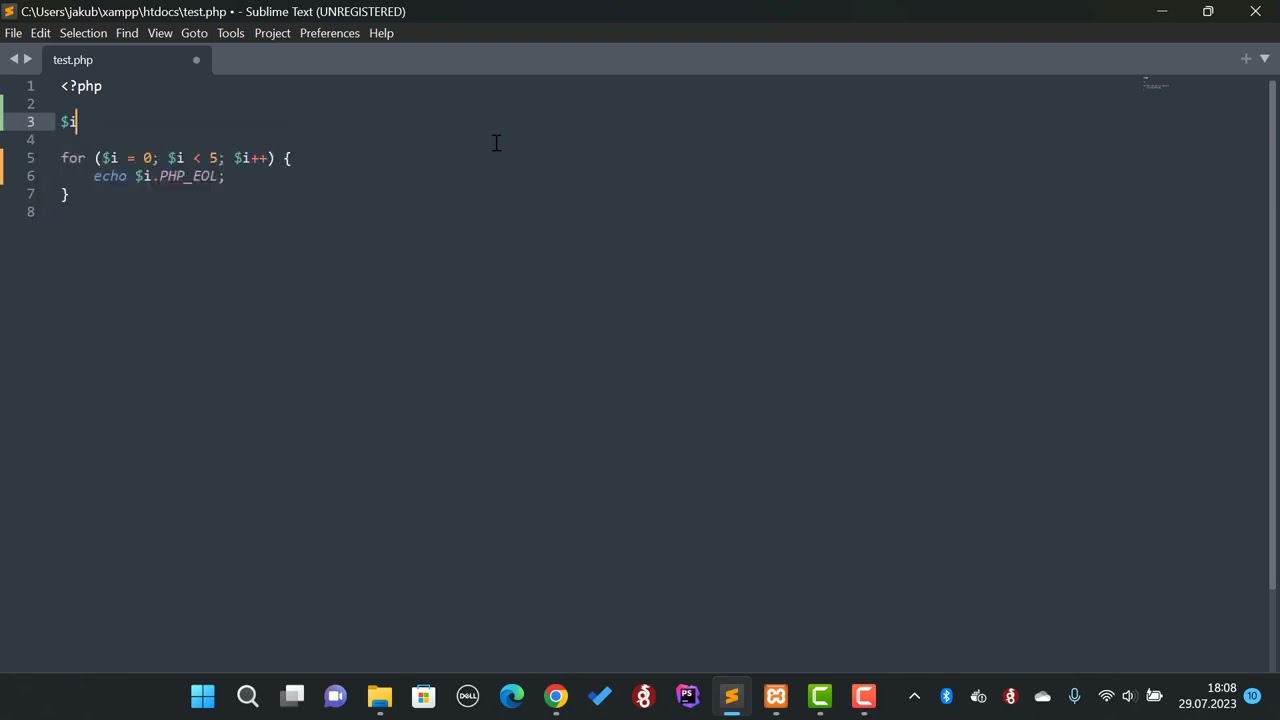Open Google Chrome from taskbar

click(556, 696)
